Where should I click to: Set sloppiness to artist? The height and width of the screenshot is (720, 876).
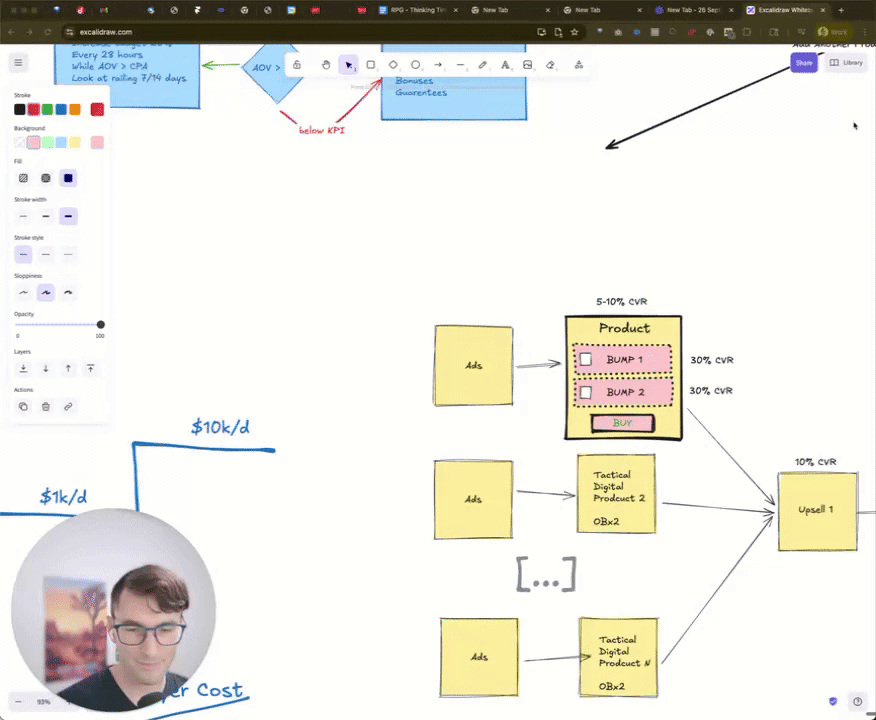coord(46,292)
